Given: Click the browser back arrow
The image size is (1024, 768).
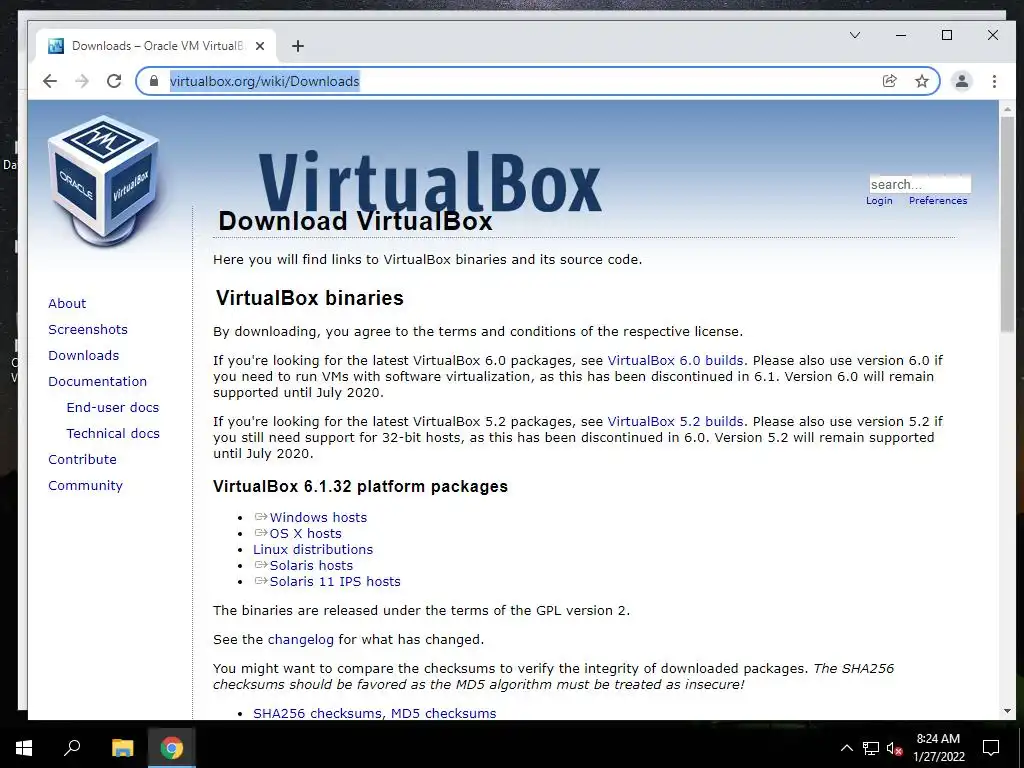Looking at the screenshot, I should click(x=50, y=81).
